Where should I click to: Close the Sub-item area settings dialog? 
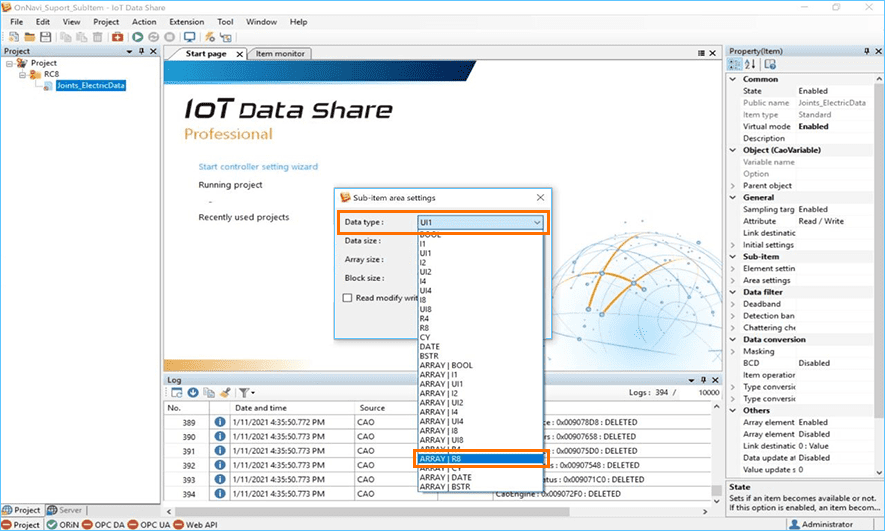pos(540,198)
